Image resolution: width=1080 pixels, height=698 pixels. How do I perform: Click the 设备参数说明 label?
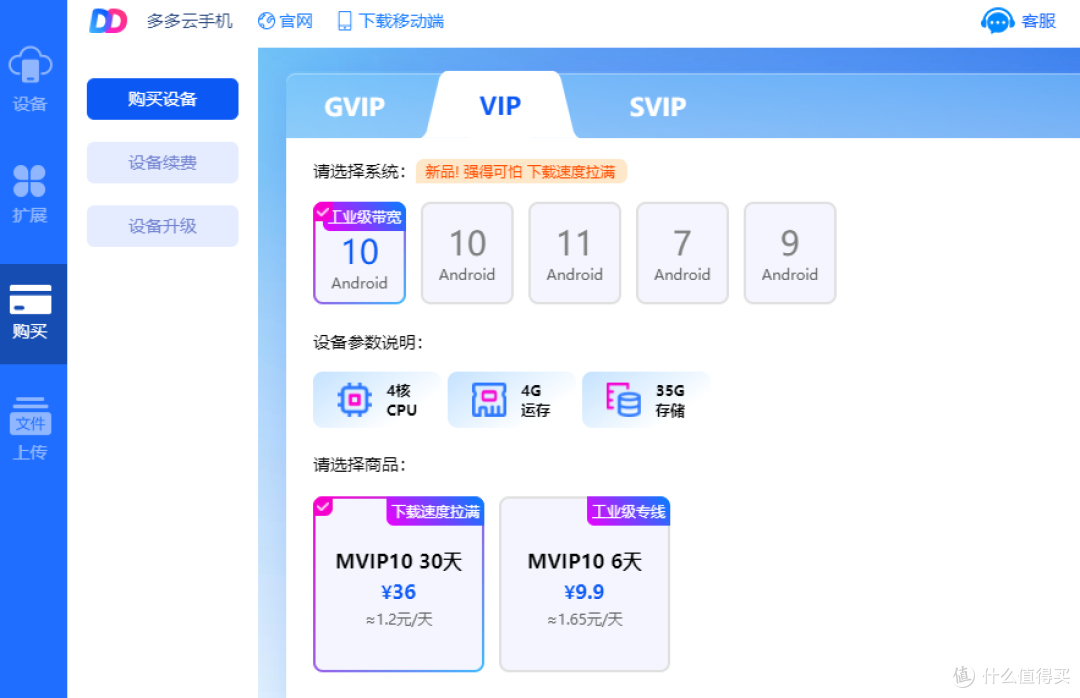coord(368,342)
